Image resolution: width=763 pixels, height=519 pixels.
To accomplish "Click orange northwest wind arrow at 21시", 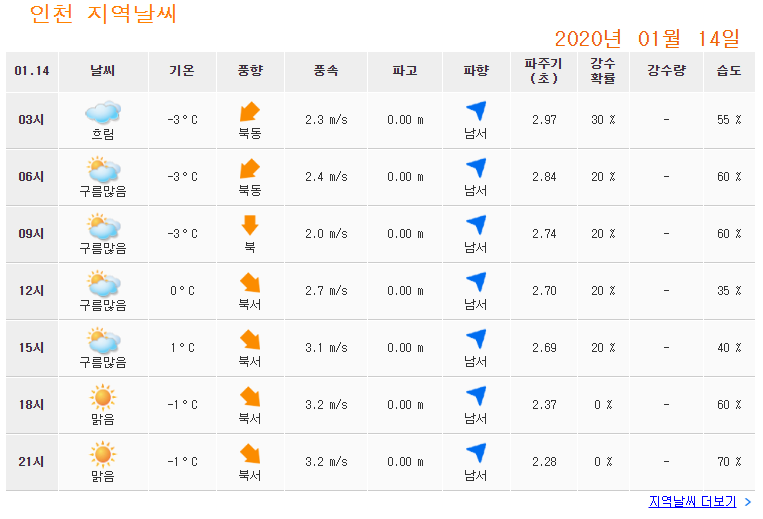I will click(250, 453).
